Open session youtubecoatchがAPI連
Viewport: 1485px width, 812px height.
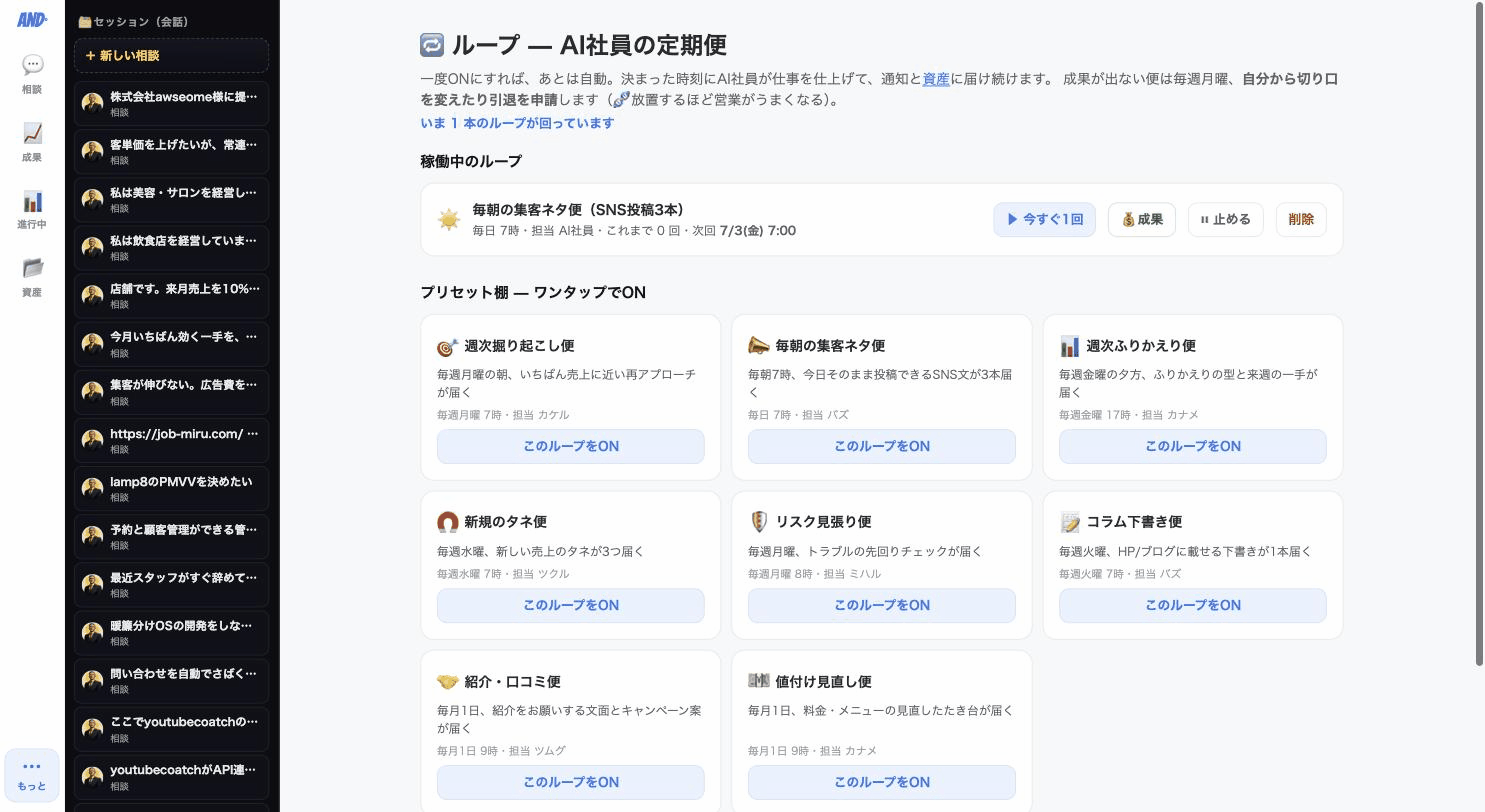[x=171, y=776]
